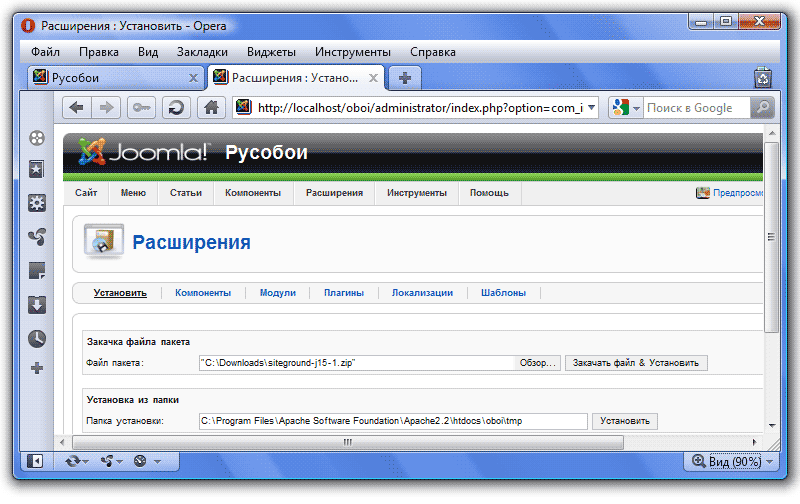Screen dimensions: 800x504
Task: Open the Плагины extensions link
Action: [x=343, y=293]
